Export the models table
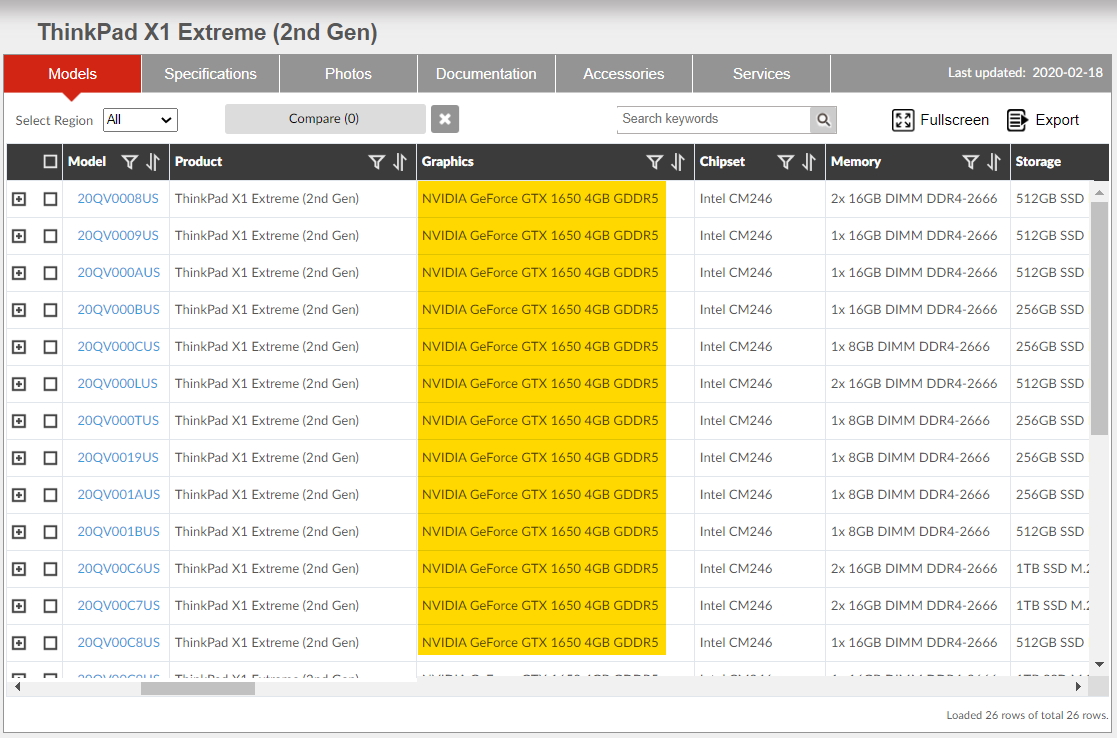This screenshot has height=738, width=1117. (1043, 120)
